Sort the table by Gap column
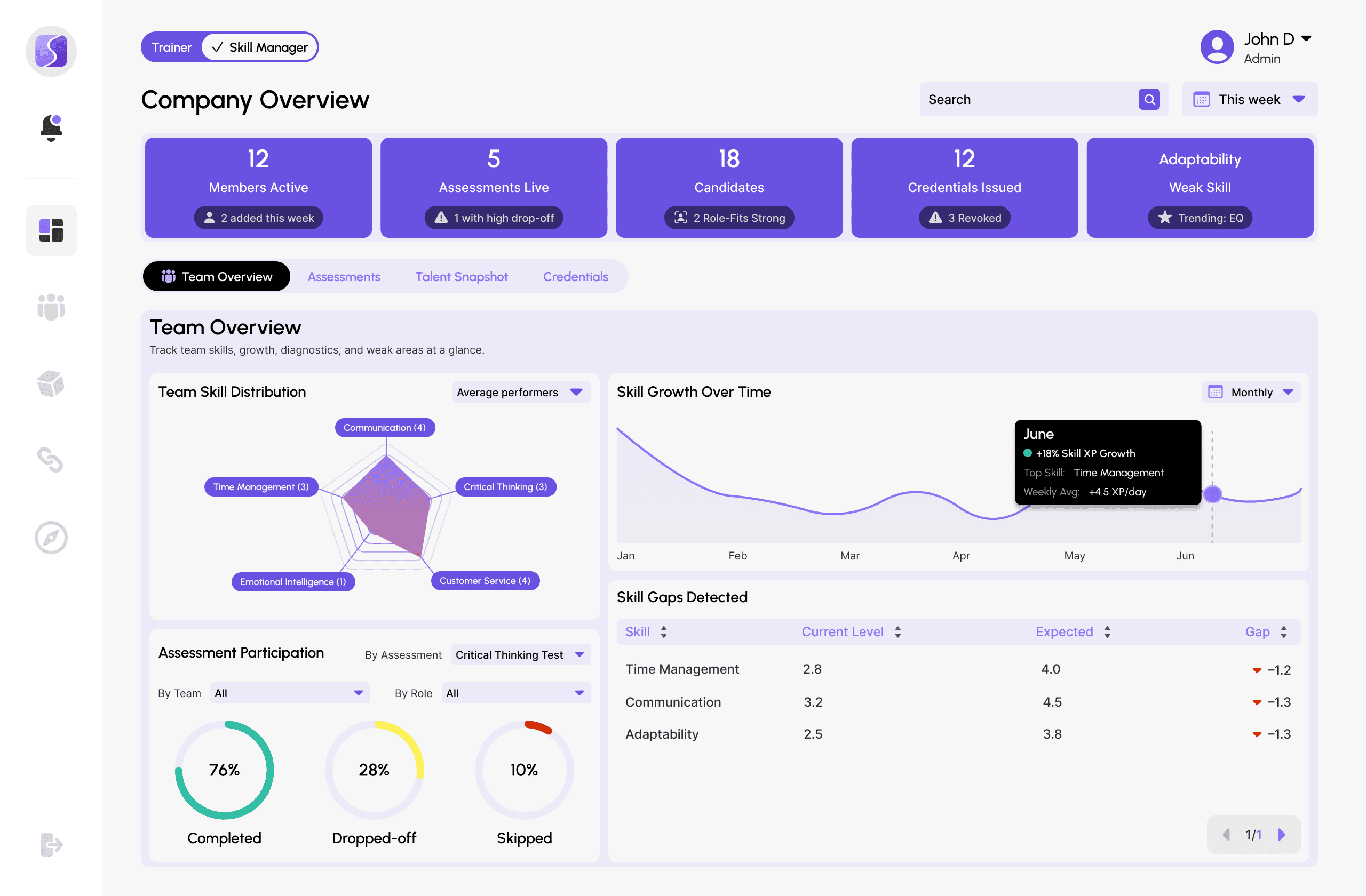 1283,631
